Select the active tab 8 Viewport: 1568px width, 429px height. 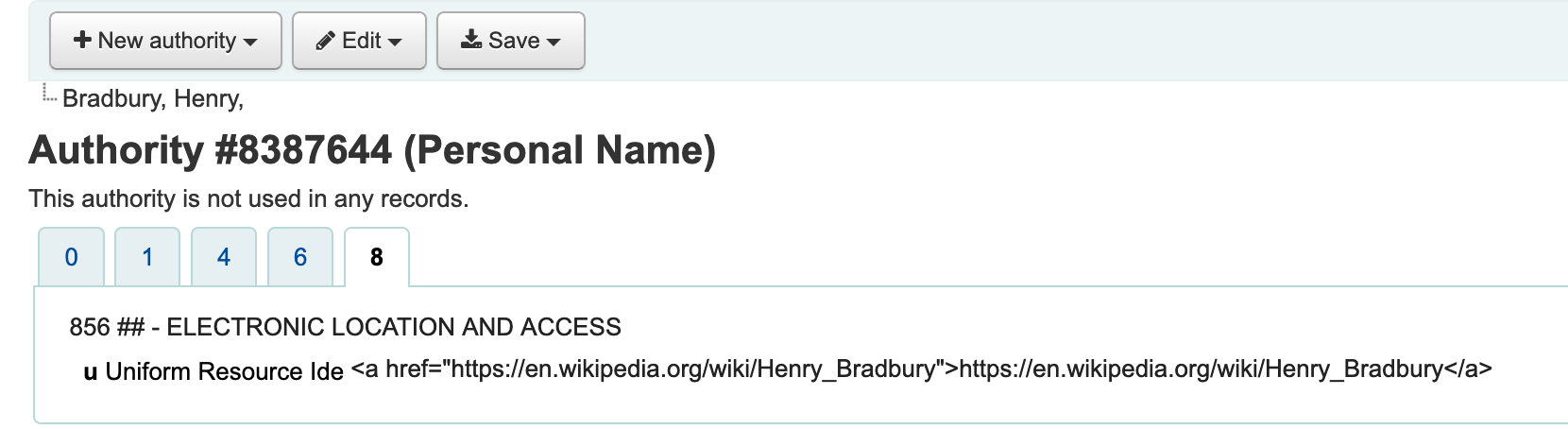(377, 257)
